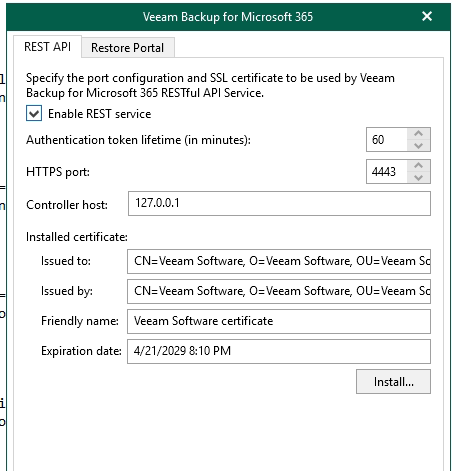458x471 pixels.
Task: Open certificate installer with Install... button
Action: pos(393,382)
